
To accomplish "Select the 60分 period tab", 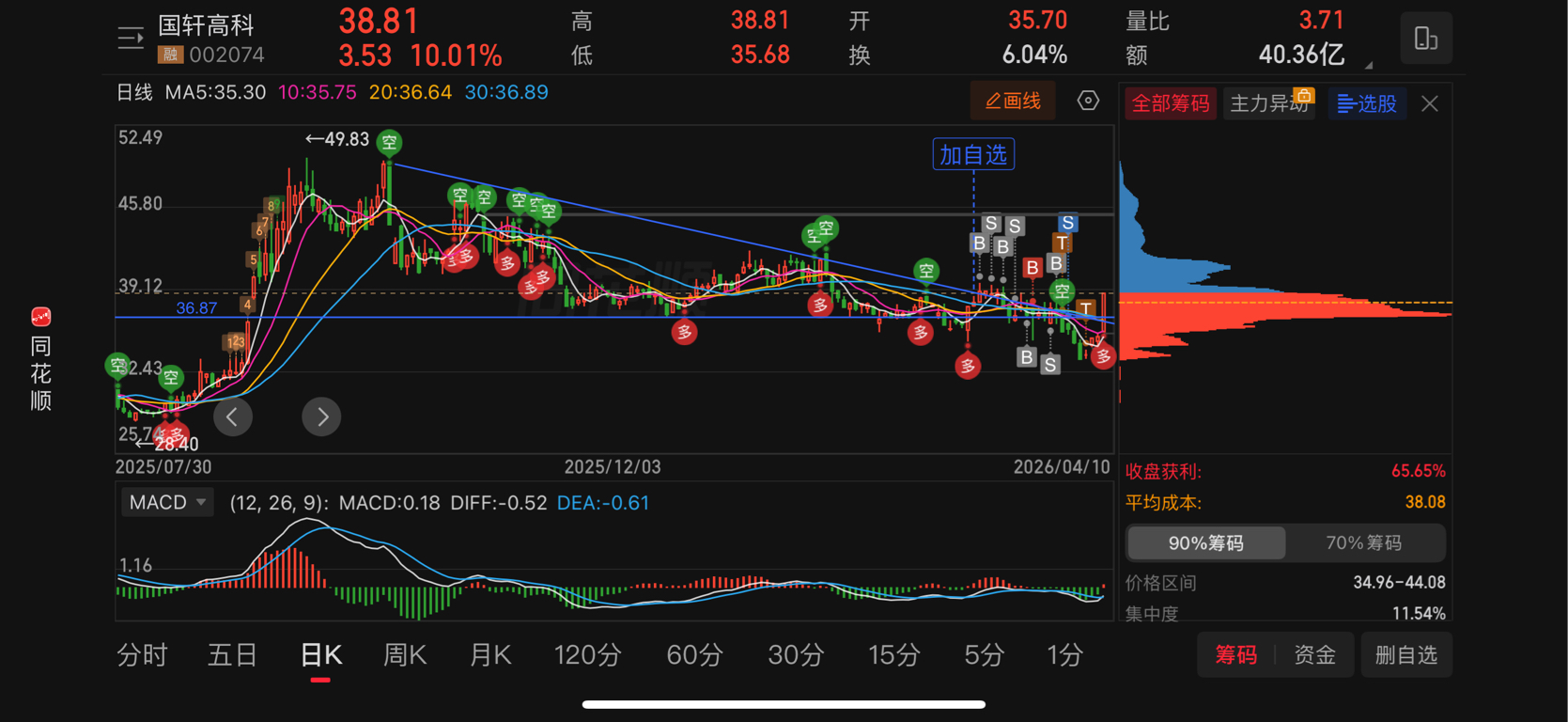I will [694, 655].
